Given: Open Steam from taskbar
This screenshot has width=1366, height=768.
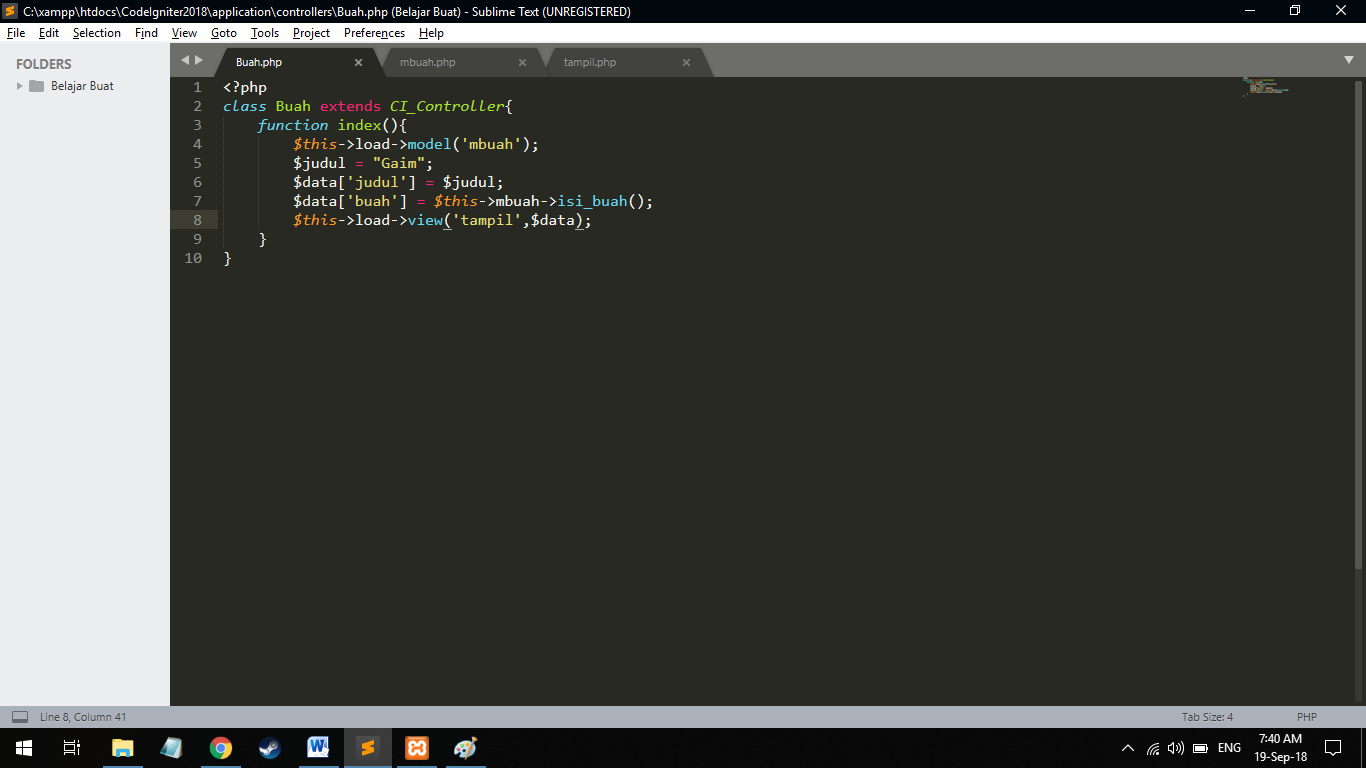Looking at the screenshot, I should (269, 748).
